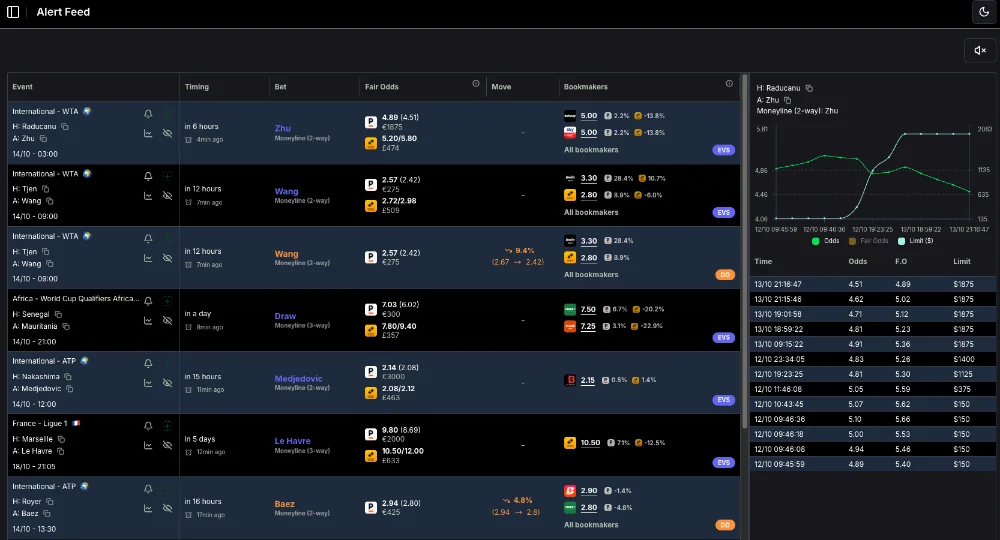Image resolution: width=1000 pixels, height=540 pixels.
Task: Click the 7.50 bookmaker odds for Draw
Action: [x=589, y=310]
